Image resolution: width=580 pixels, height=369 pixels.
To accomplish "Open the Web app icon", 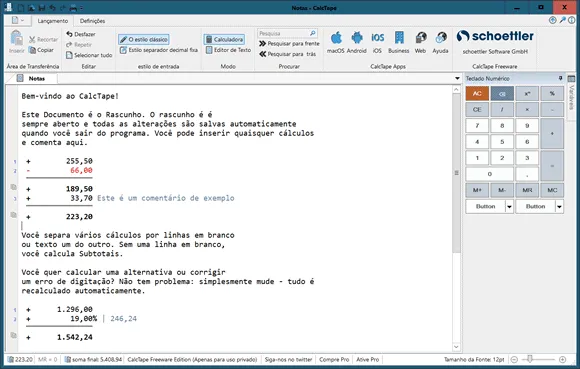I will [421, 43].
